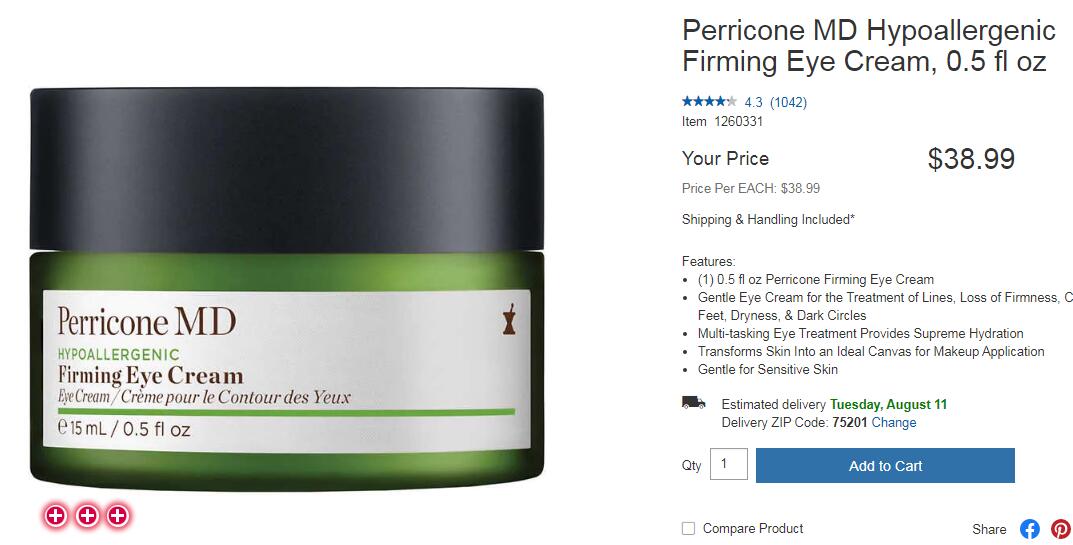Click the Shipping & Handling Included text
Image resolution: width=1073 pixels, height=545 pixels.
pyautogui.click(x=768, y=220)
